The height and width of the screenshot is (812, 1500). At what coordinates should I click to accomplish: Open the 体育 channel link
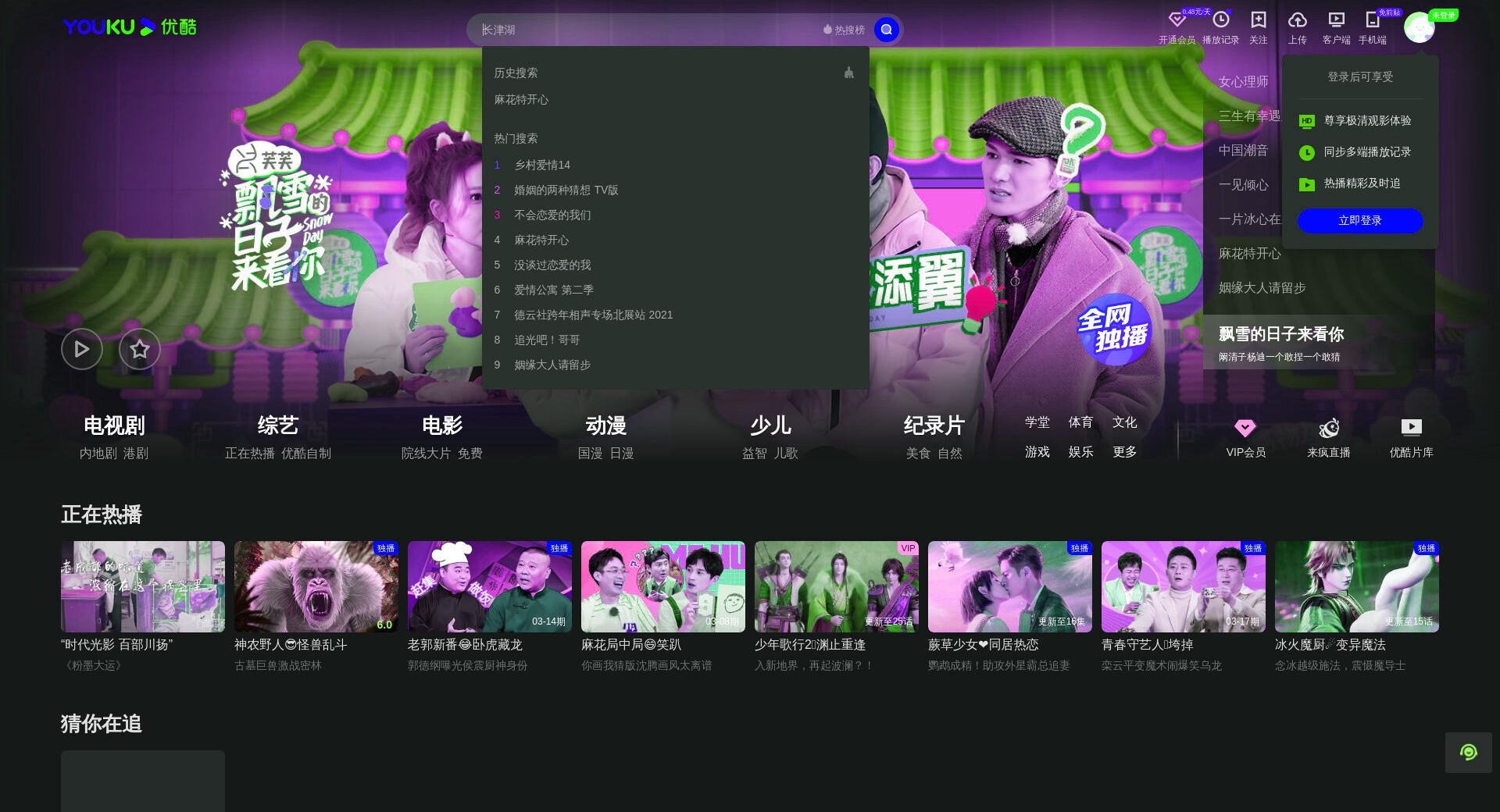click(1081, 422)
